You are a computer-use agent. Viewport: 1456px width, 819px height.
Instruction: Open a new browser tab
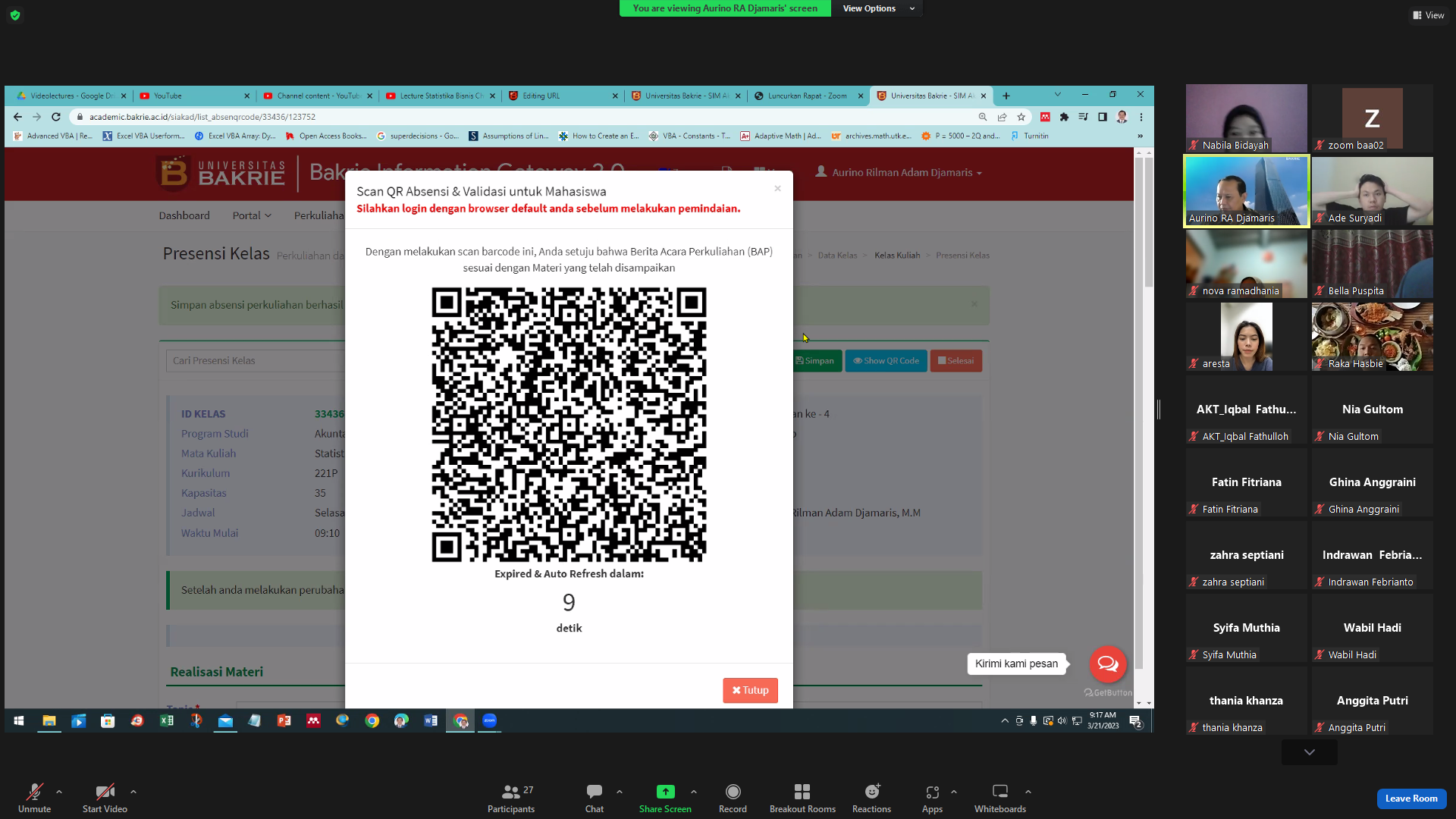(x=1006, y=96)
